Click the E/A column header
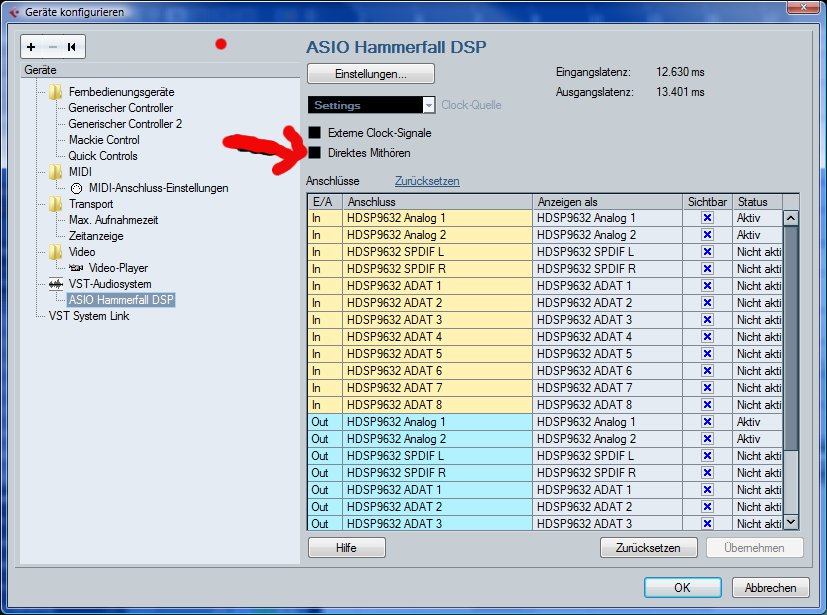827x615 pixels. tap(325, 202)
